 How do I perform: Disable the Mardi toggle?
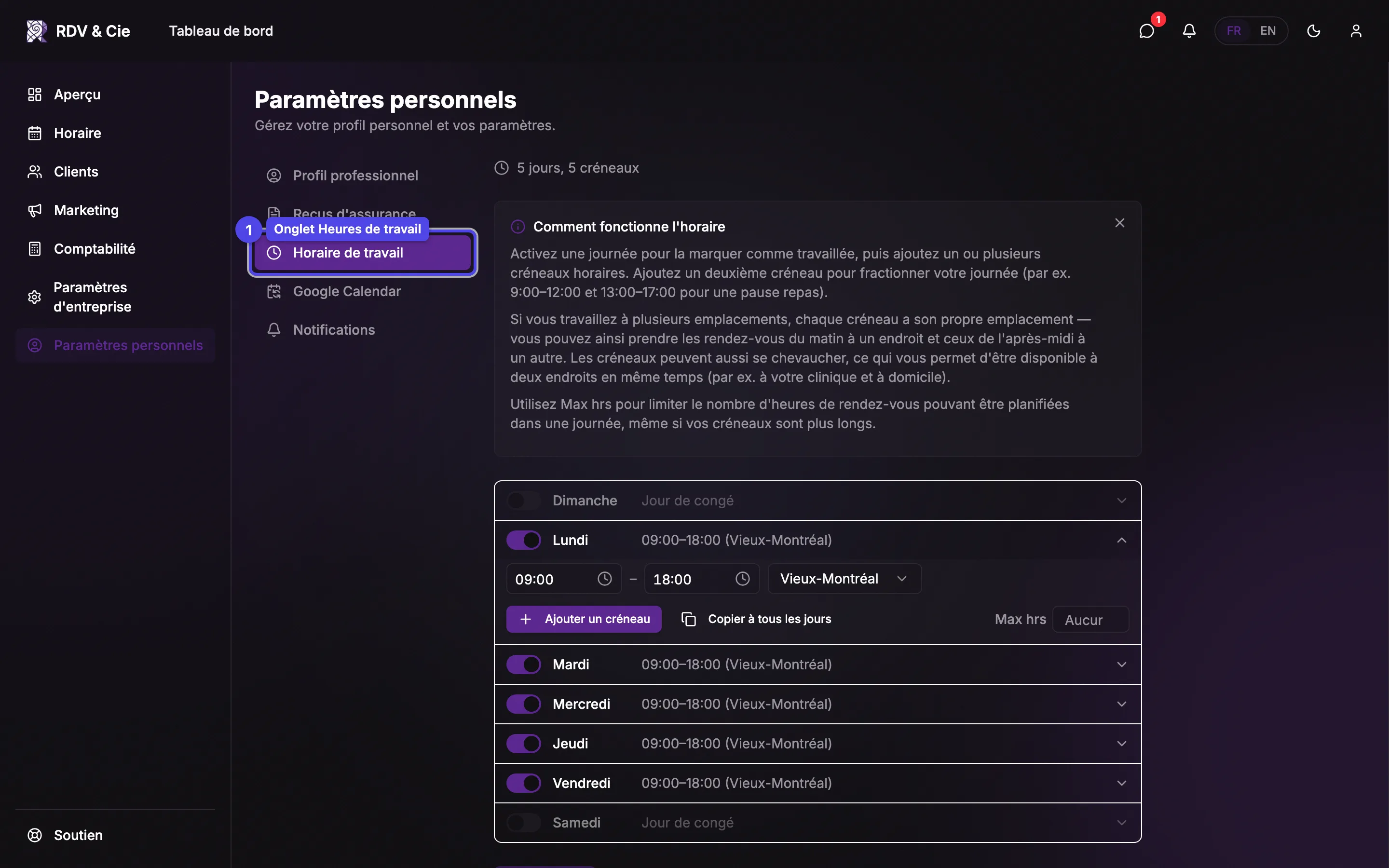[523, 664]
